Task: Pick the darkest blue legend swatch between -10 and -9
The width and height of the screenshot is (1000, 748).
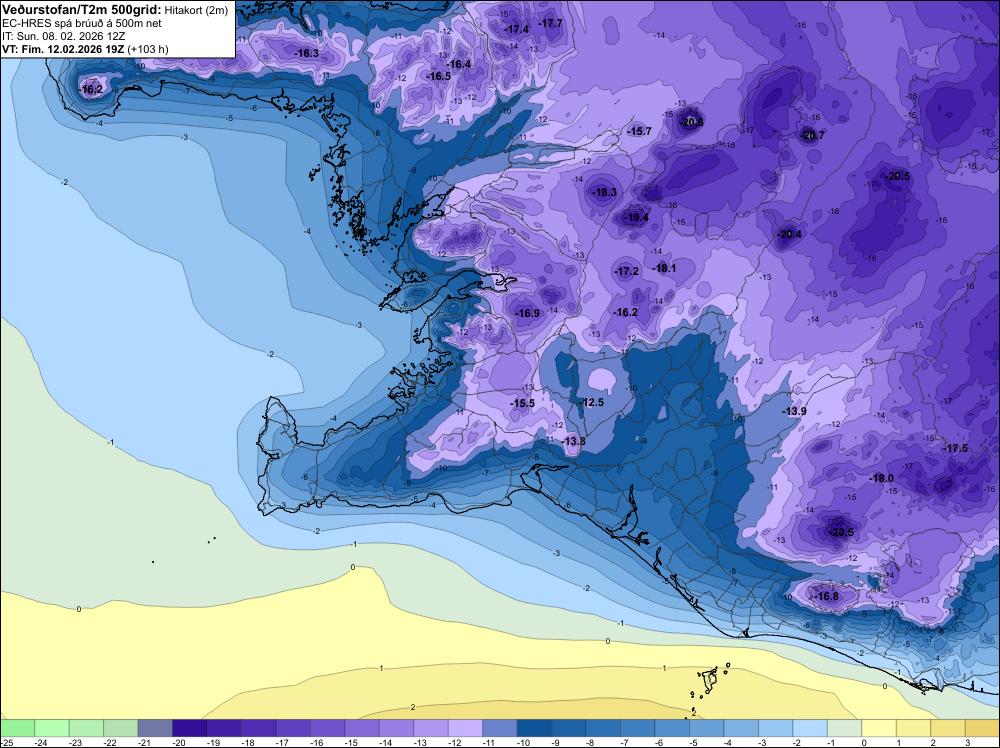Action: click(x=534, y=728)
